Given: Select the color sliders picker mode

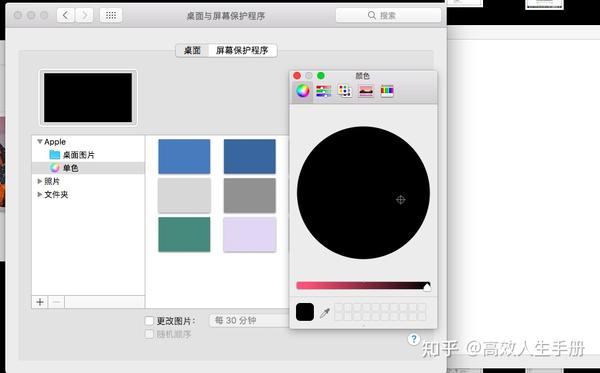Looking at the screenshot, I should click(x=324, y=91).
